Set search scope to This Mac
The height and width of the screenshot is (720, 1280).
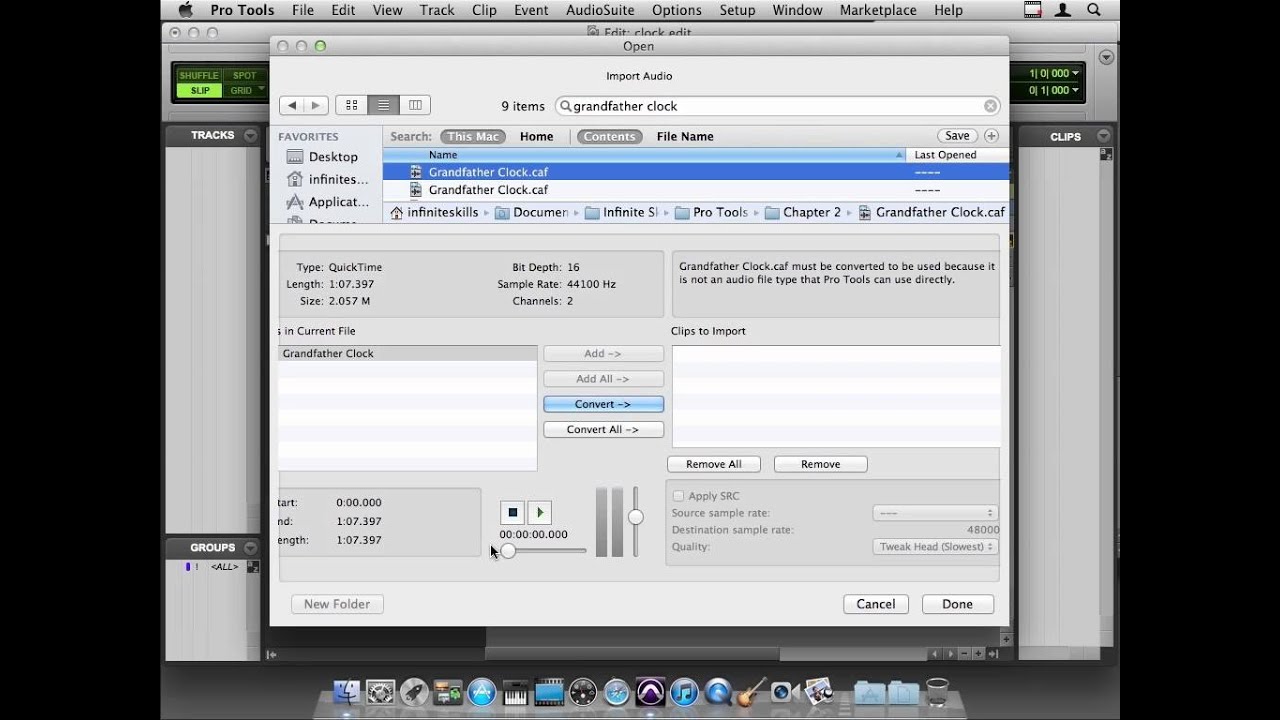tap(473, 136)
